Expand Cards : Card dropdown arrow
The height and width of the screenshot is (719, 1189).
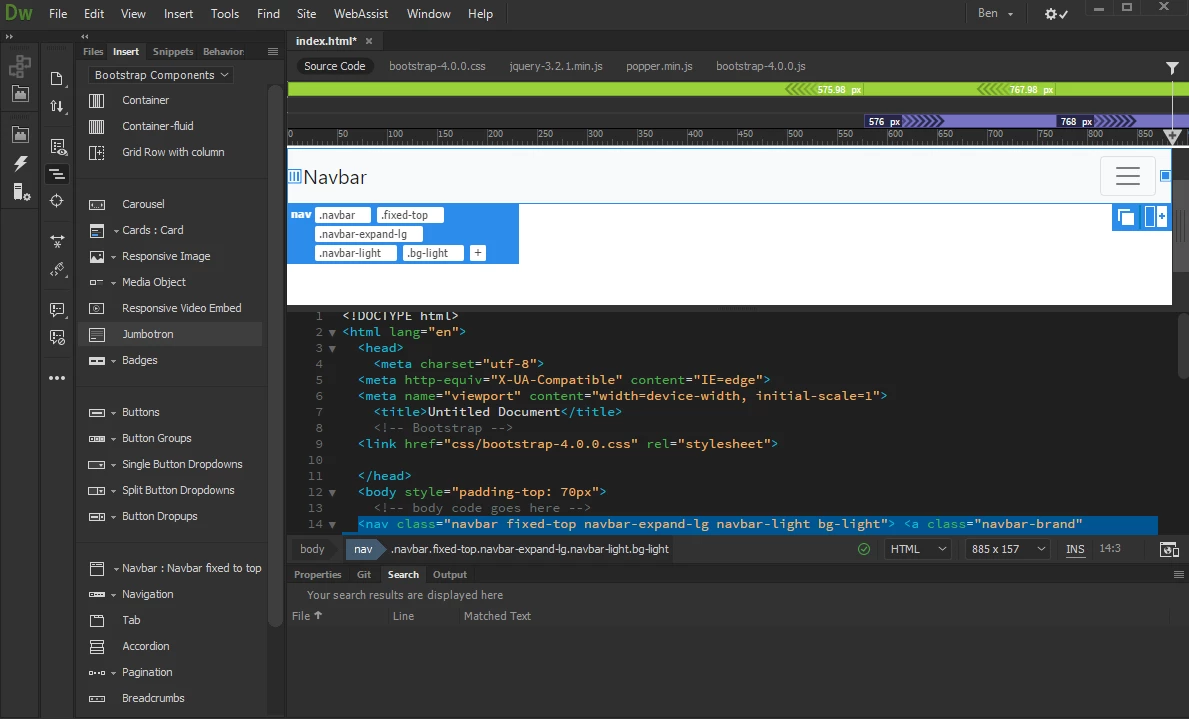(116, 231)
